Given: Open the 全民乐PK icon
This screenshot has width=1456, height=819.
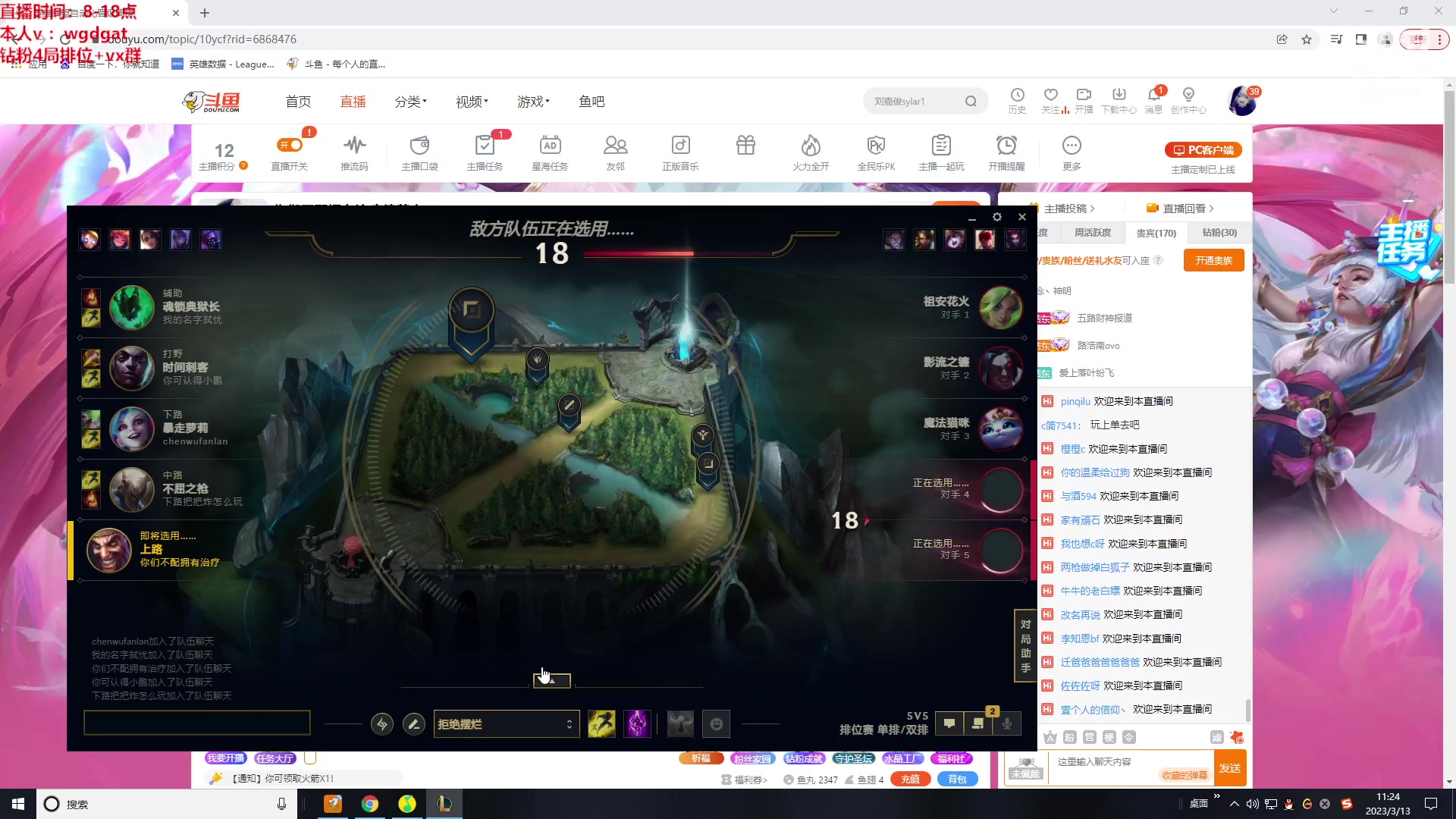Looking at the screenshot, I should click(876, 145).
